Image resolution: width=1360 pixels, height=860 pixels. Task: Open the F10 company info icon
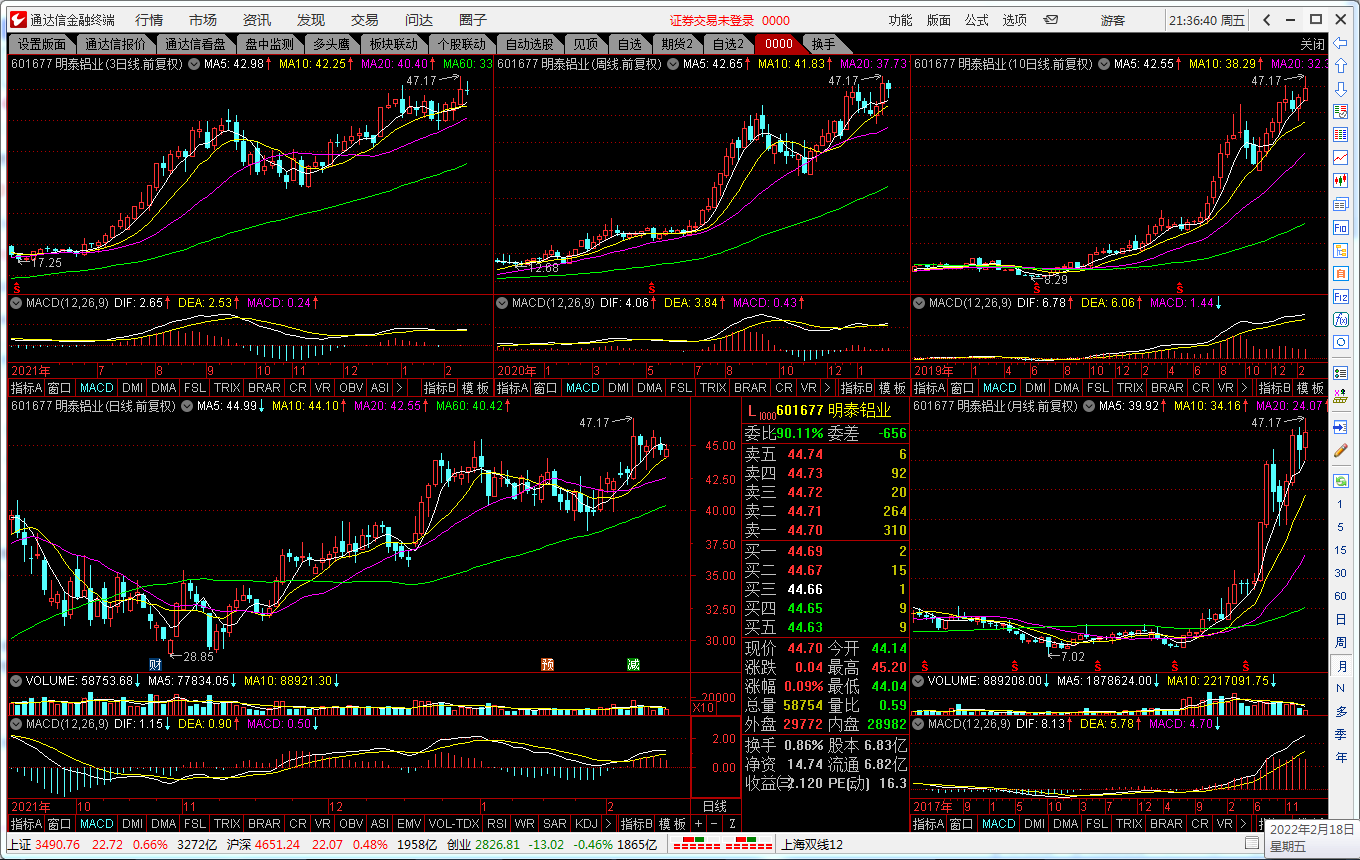(x=1341, y=227)
